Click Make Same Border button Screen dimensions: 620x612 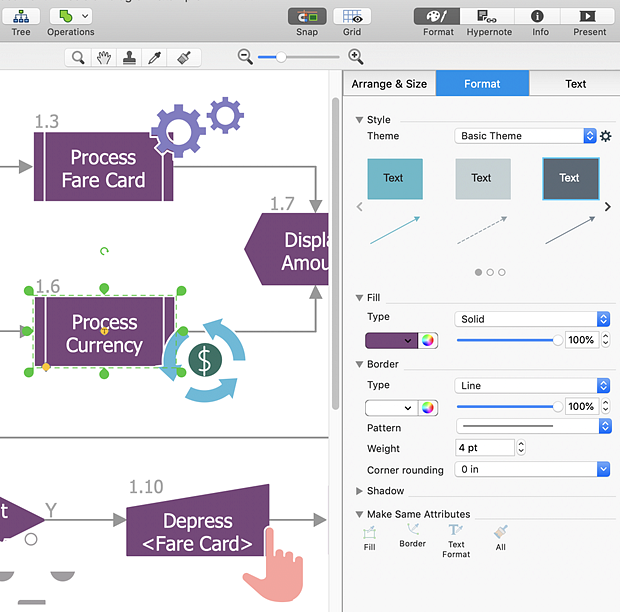click(x=412, y=536)
